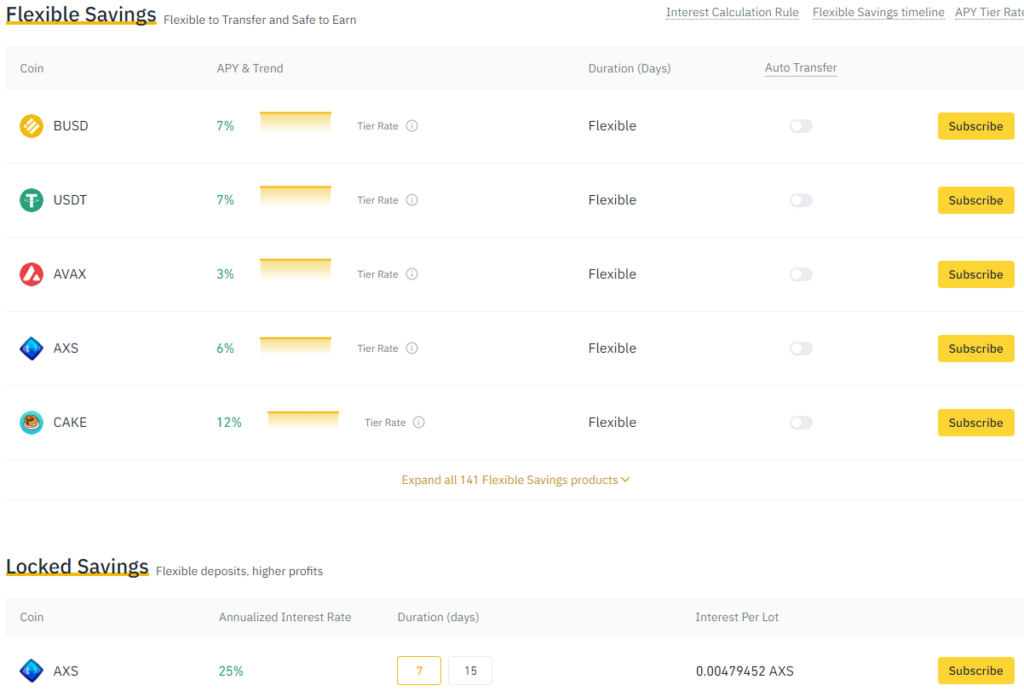The image size is (1024, 697).
Task: Toggle Auto Transfer for USDT
Action: point(801,200)
